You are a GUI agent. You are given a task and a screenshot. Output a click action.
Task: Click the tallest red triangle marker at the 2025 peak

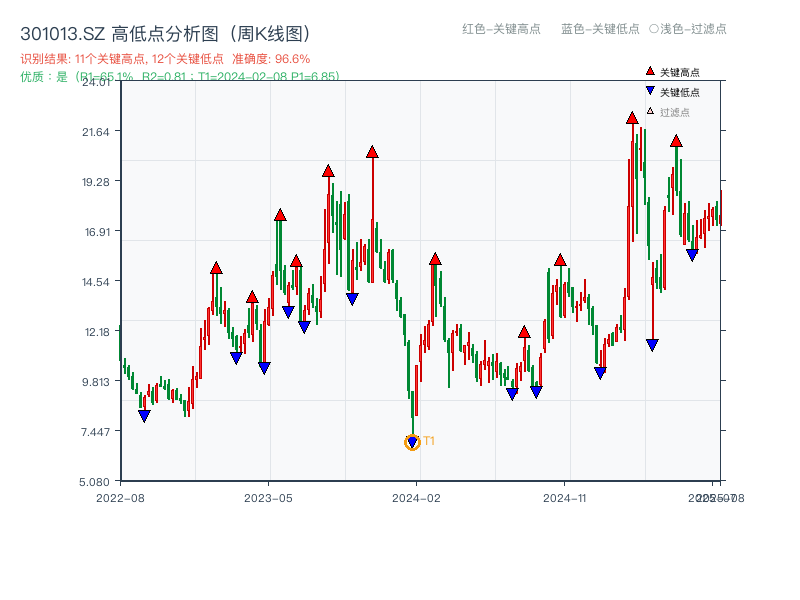[x=631, y=117]
